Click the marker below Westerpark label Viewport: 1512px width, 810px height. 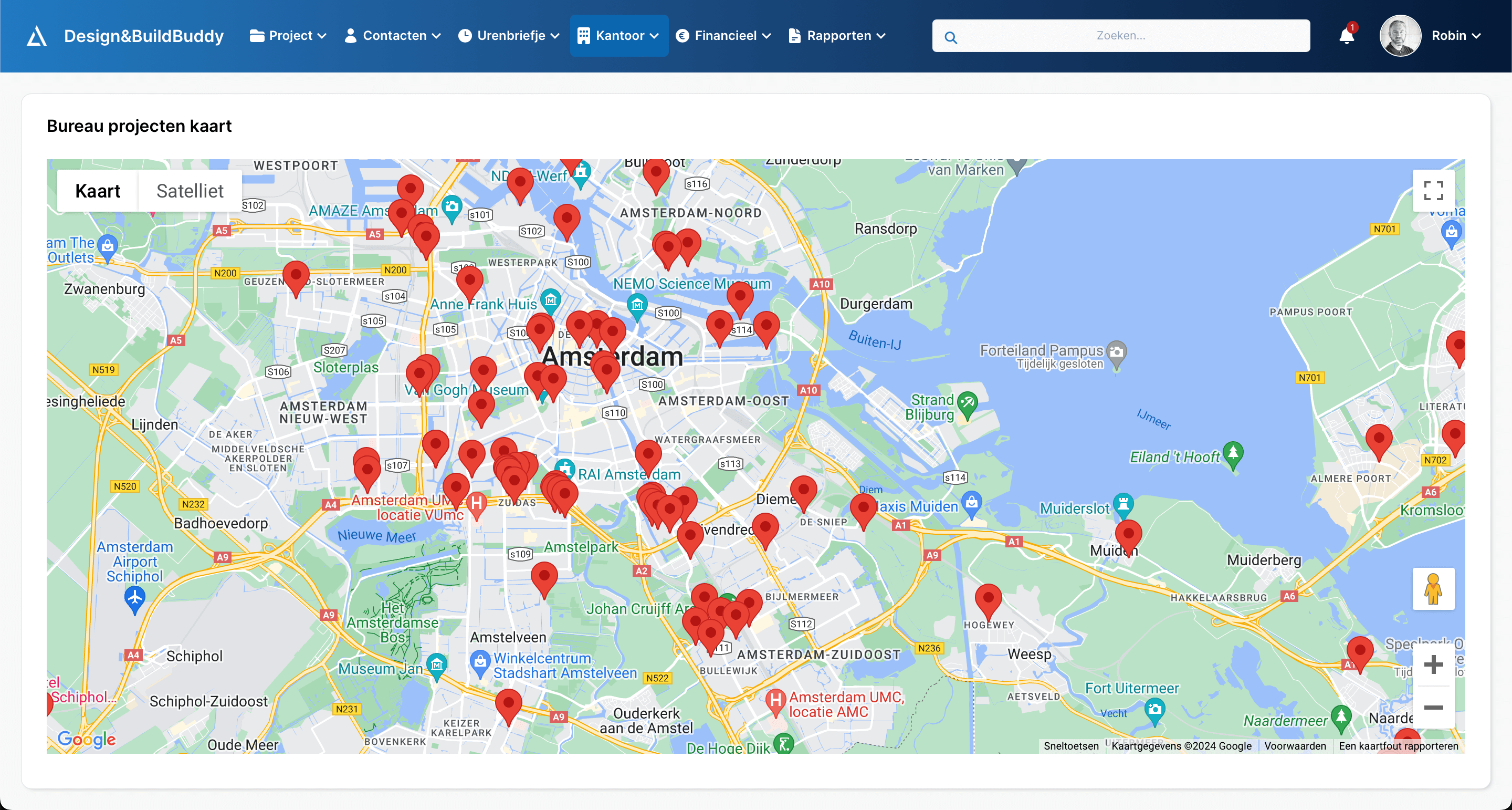click(469, 284)
